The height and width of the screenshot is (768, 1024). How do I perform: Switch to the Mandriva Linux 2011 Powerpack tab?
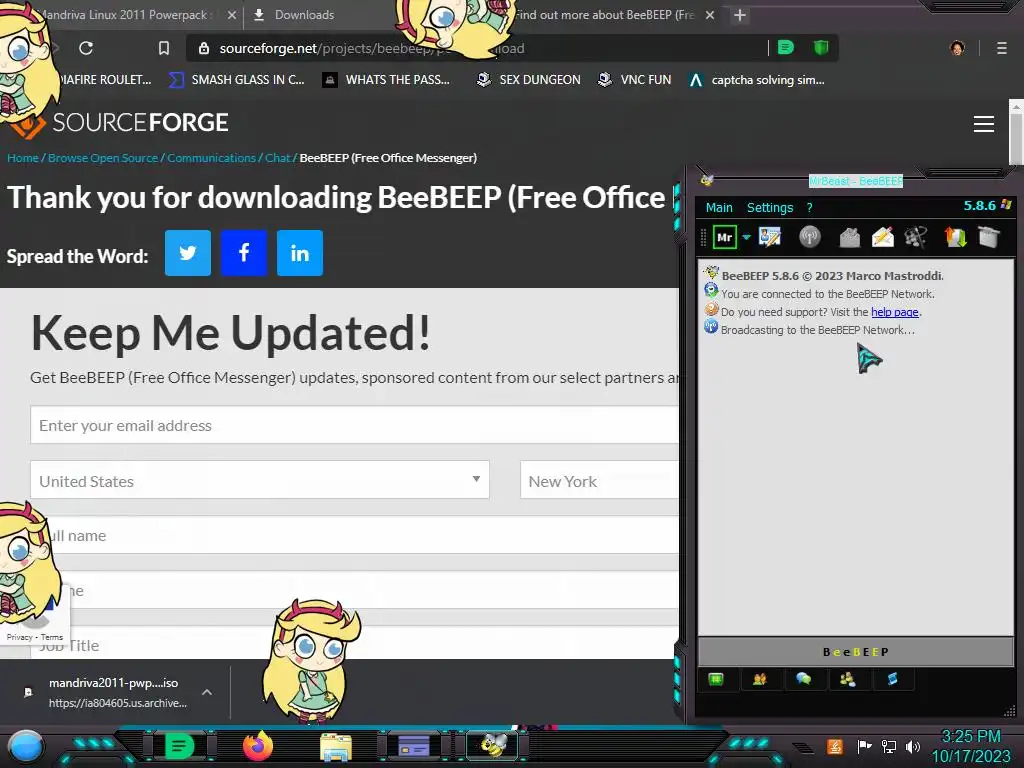click(124, 14)
